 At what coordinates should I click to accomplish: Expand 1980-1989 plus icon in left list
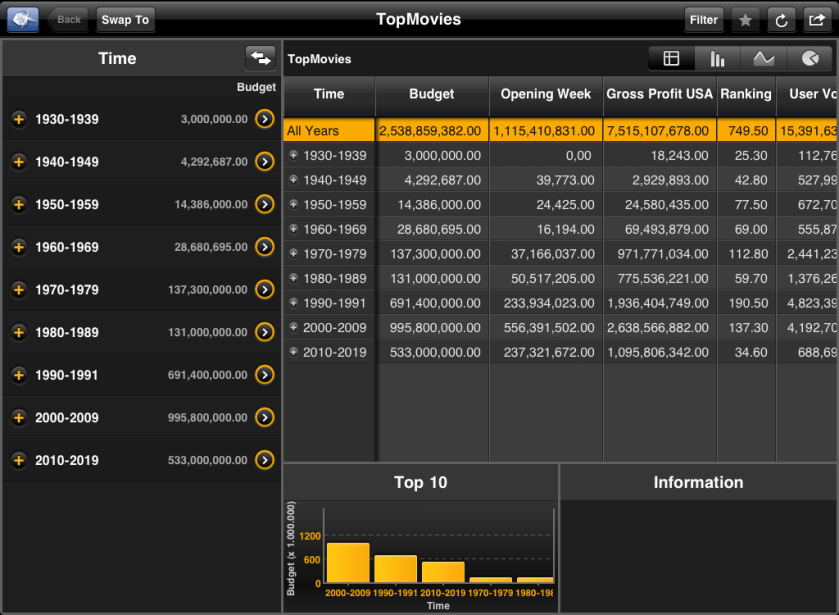point(18,332)
